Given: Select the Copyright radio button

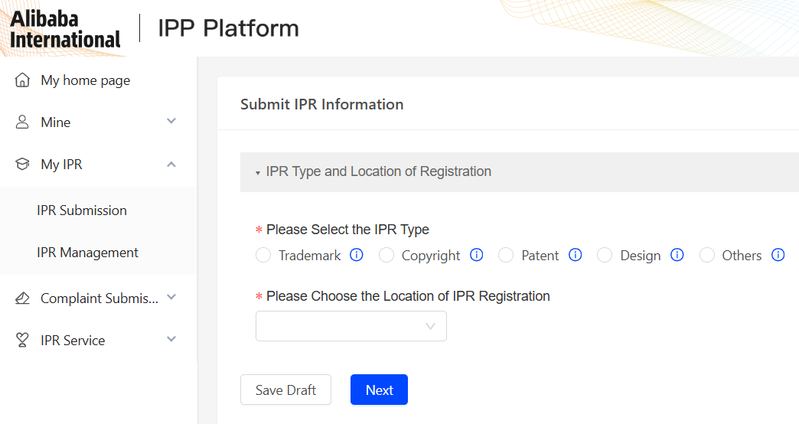Looking at the screenshot, I should coord(387,255).
